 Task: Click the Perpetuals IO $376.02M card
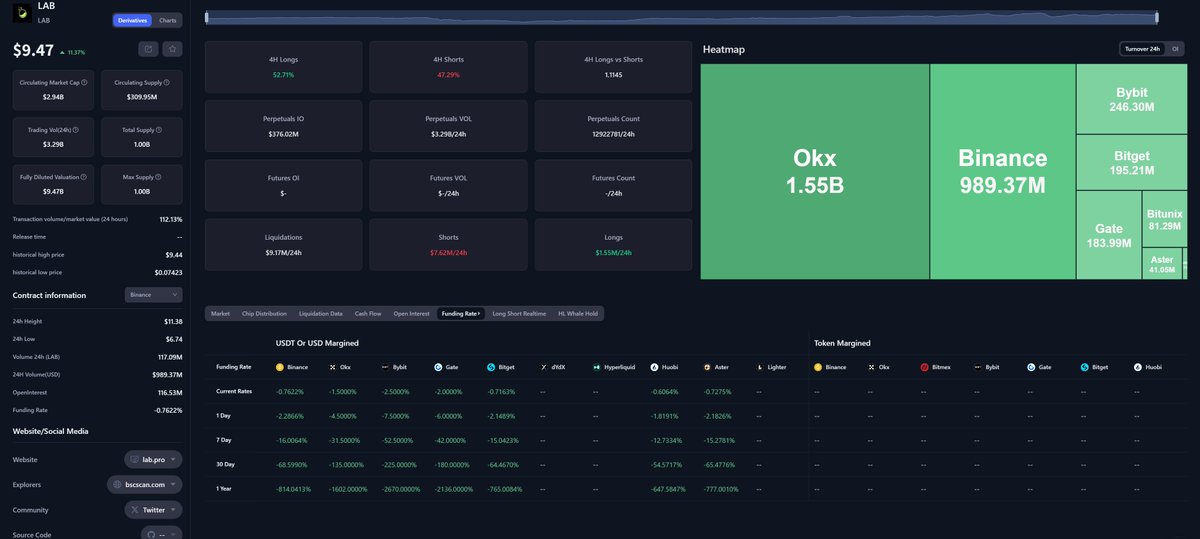coord(283,126)
